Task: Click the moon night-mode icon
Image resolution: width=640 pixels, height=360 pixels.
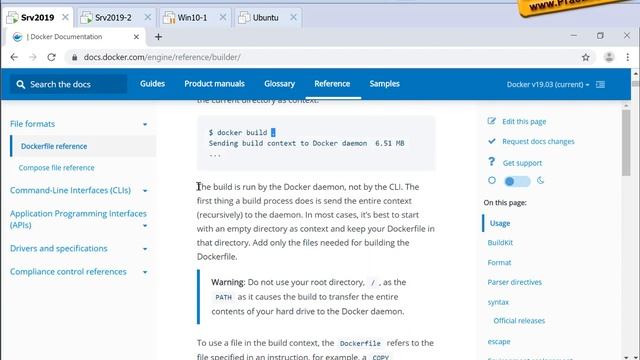Action: pyautogui.click(x=540, y=180)
